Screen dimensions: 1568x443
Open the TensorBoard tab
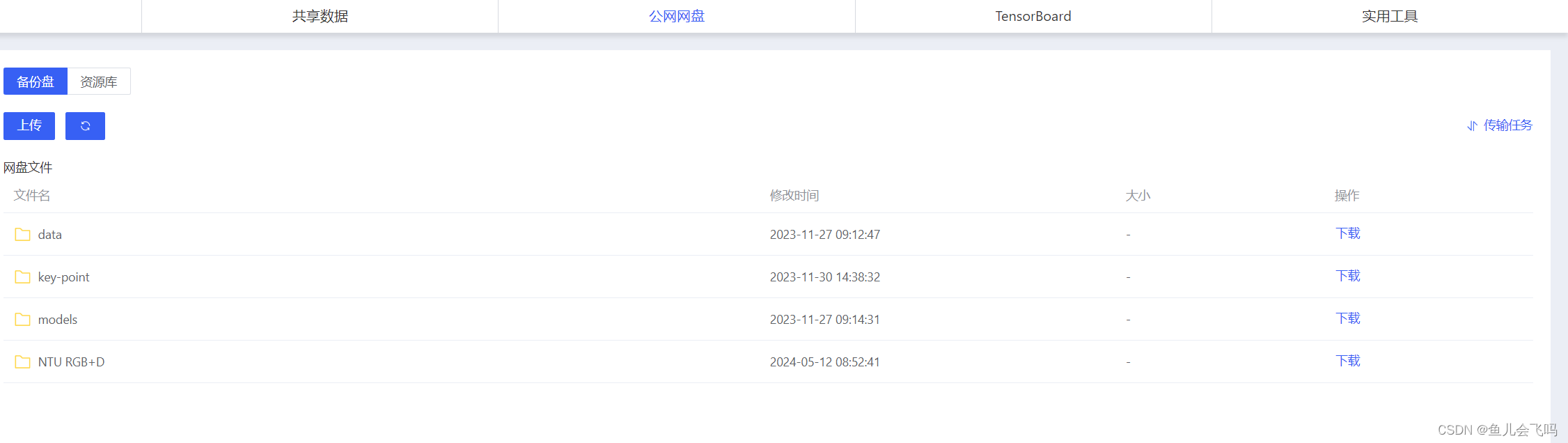[x=1033, y=16]
